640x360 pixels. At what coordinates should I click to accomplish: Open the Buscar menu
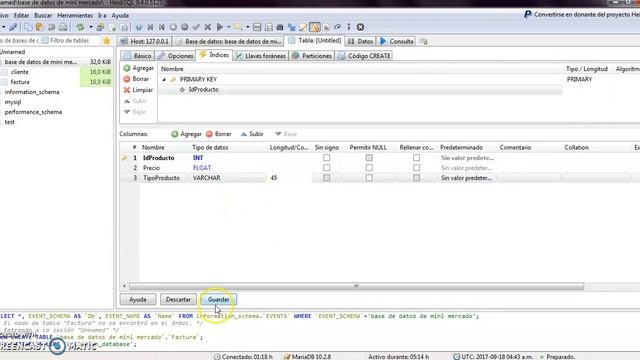coord(43,15)
